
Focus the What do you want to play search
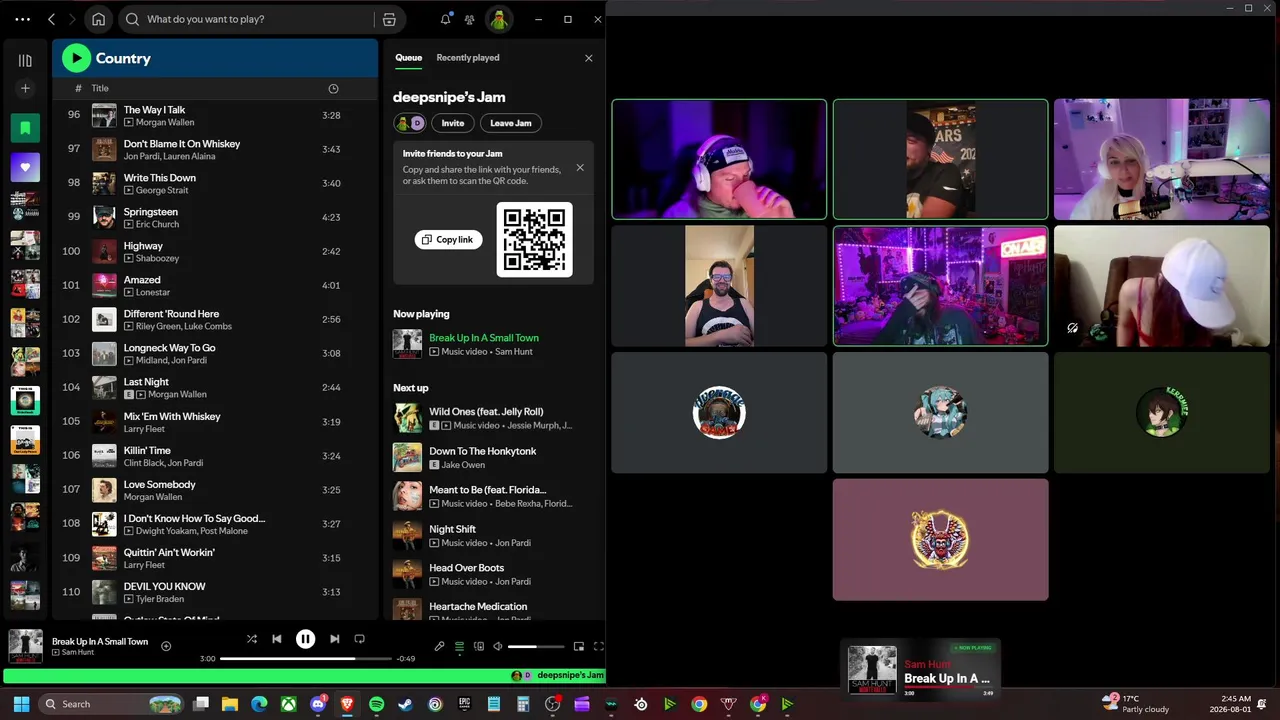click(x=245, y=19)
